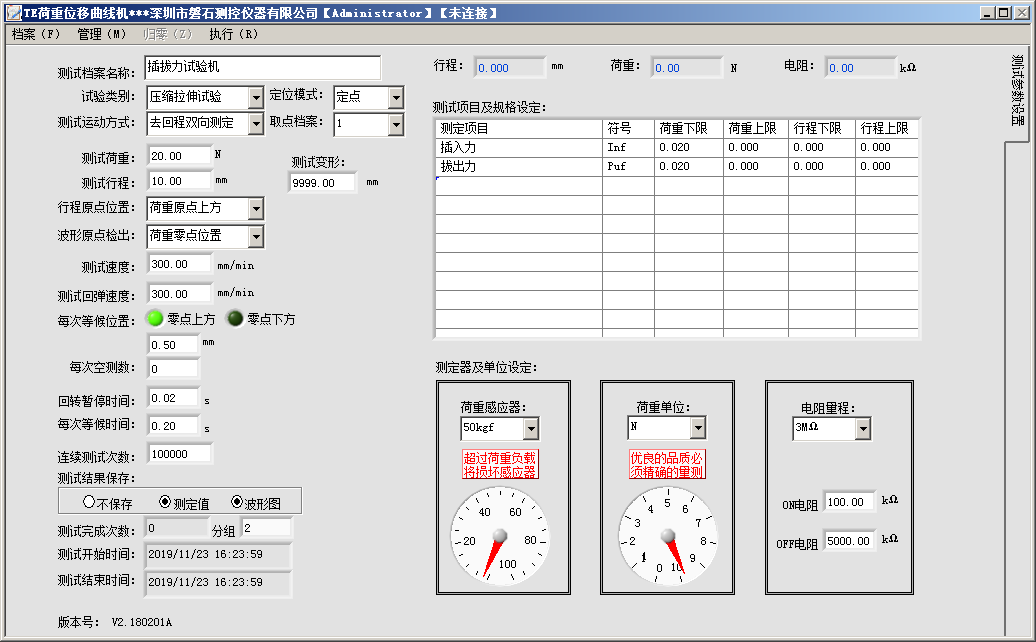1036x642 pixels.
Task: Select the 插入力 row in test table
Action: tap(500, 146)
